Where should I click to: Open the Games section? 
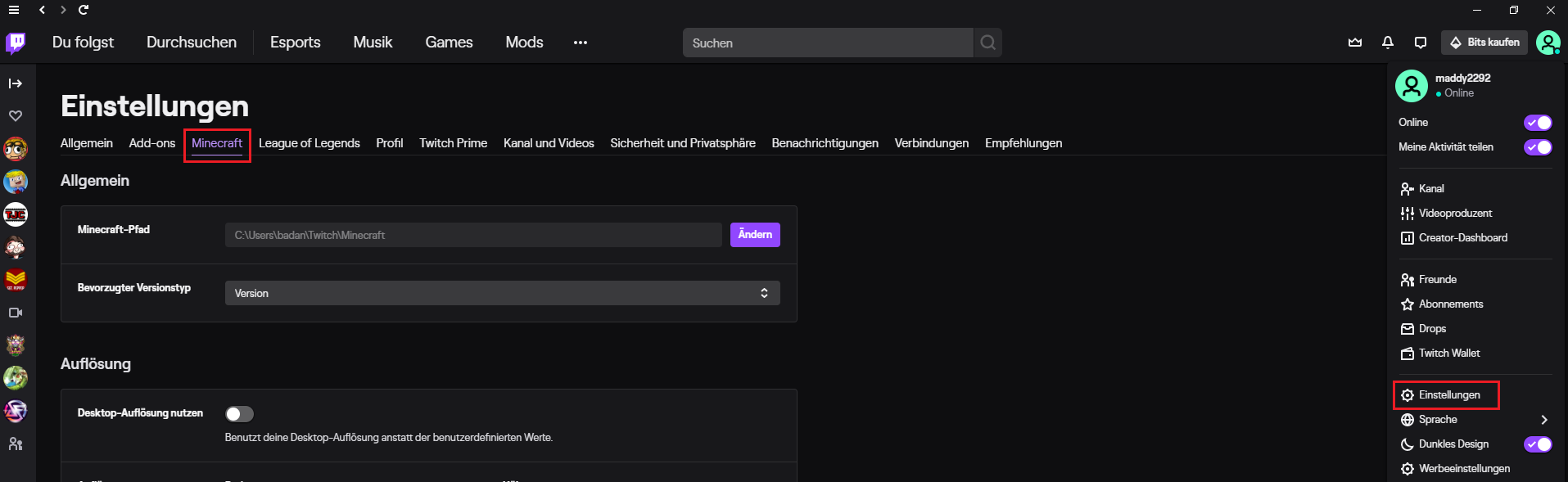click(x=449, y=43)
